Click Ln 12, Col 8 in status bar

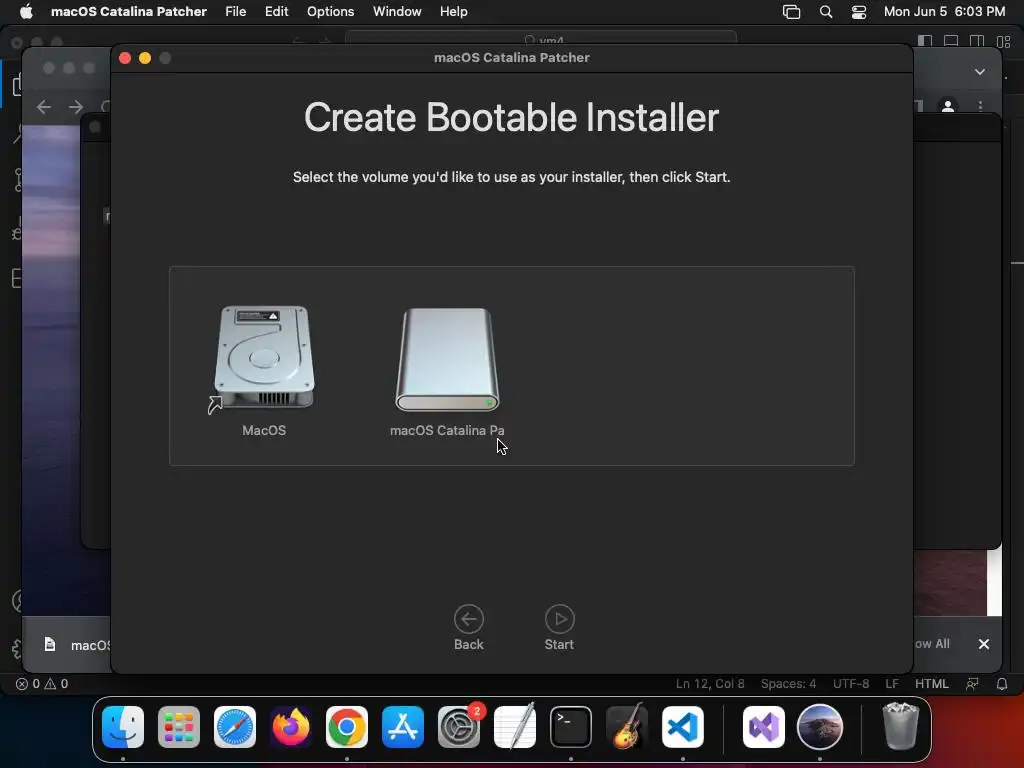point(710,684)
